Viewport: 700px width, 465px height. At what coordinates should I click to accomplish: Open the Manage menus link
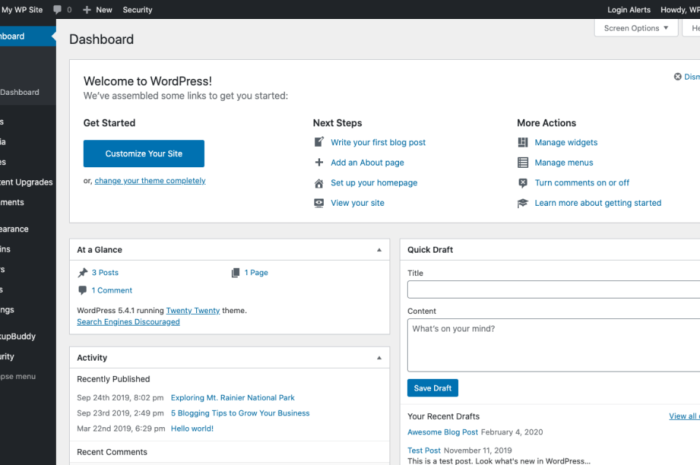coord(564,162)
